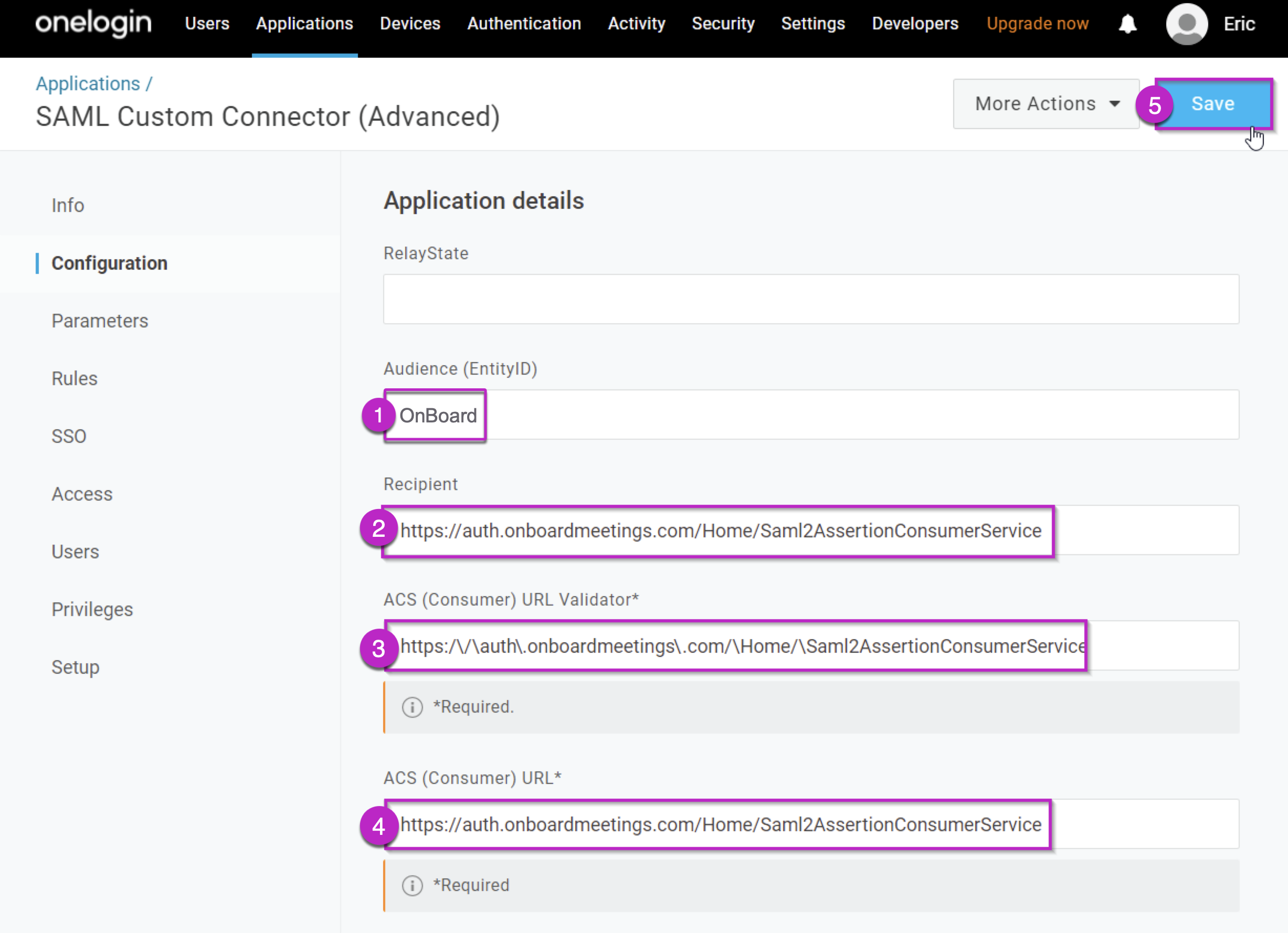Switch to the sidebar Users tab
The width and height of the screenshot is (1288, 933).
pyautogui.click(x=75, y=552)
